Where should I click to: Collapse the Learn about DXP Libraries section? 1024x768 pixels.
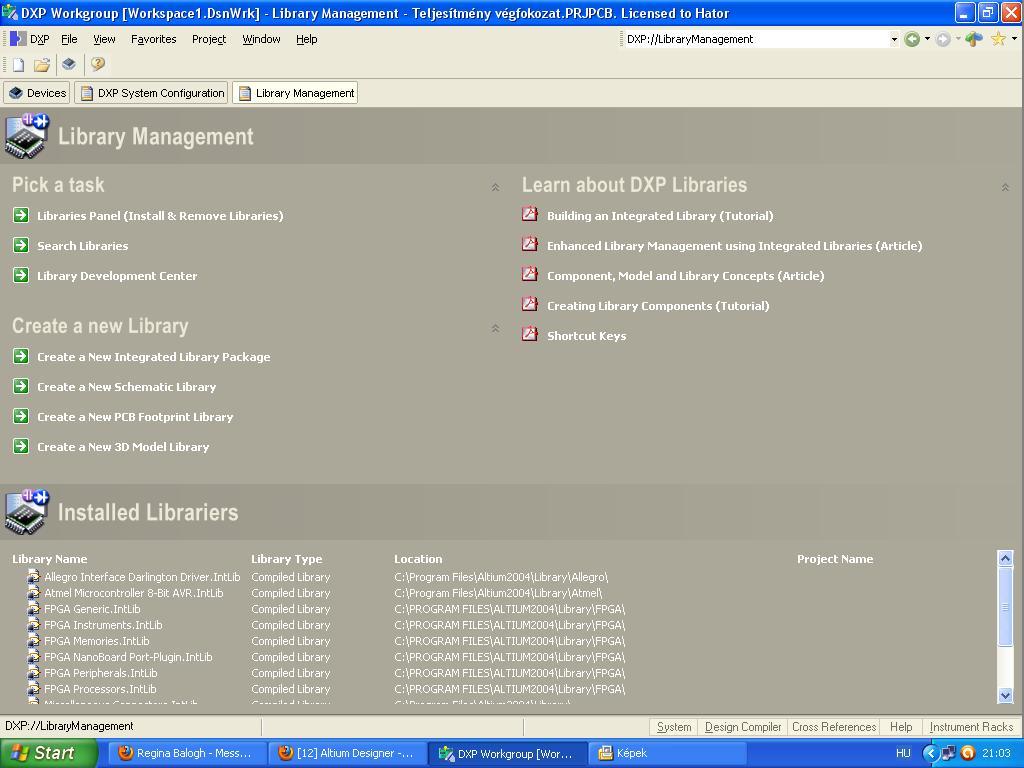click(1005, 187)
